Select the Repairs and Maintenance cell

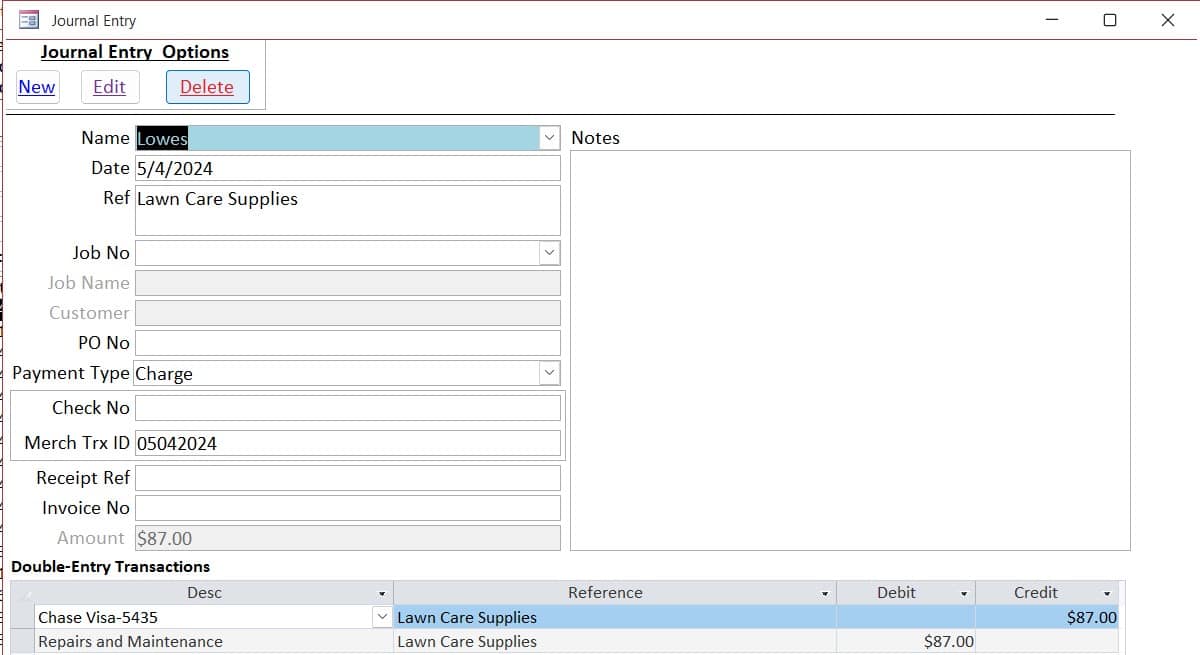[x=214, y=642]
